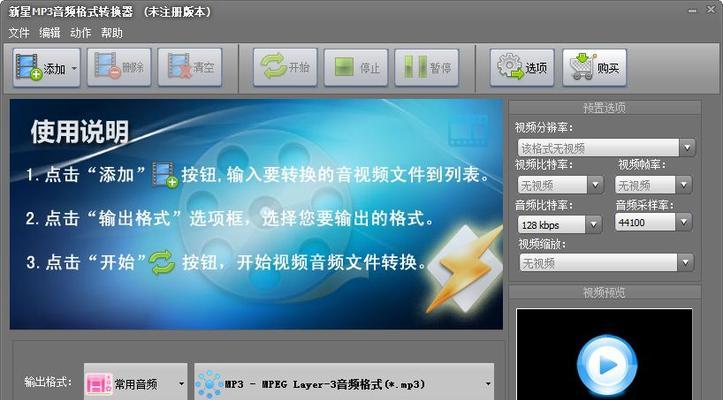
Task: Expand the 视频缩放 dropdown
Action: (685, 263)
